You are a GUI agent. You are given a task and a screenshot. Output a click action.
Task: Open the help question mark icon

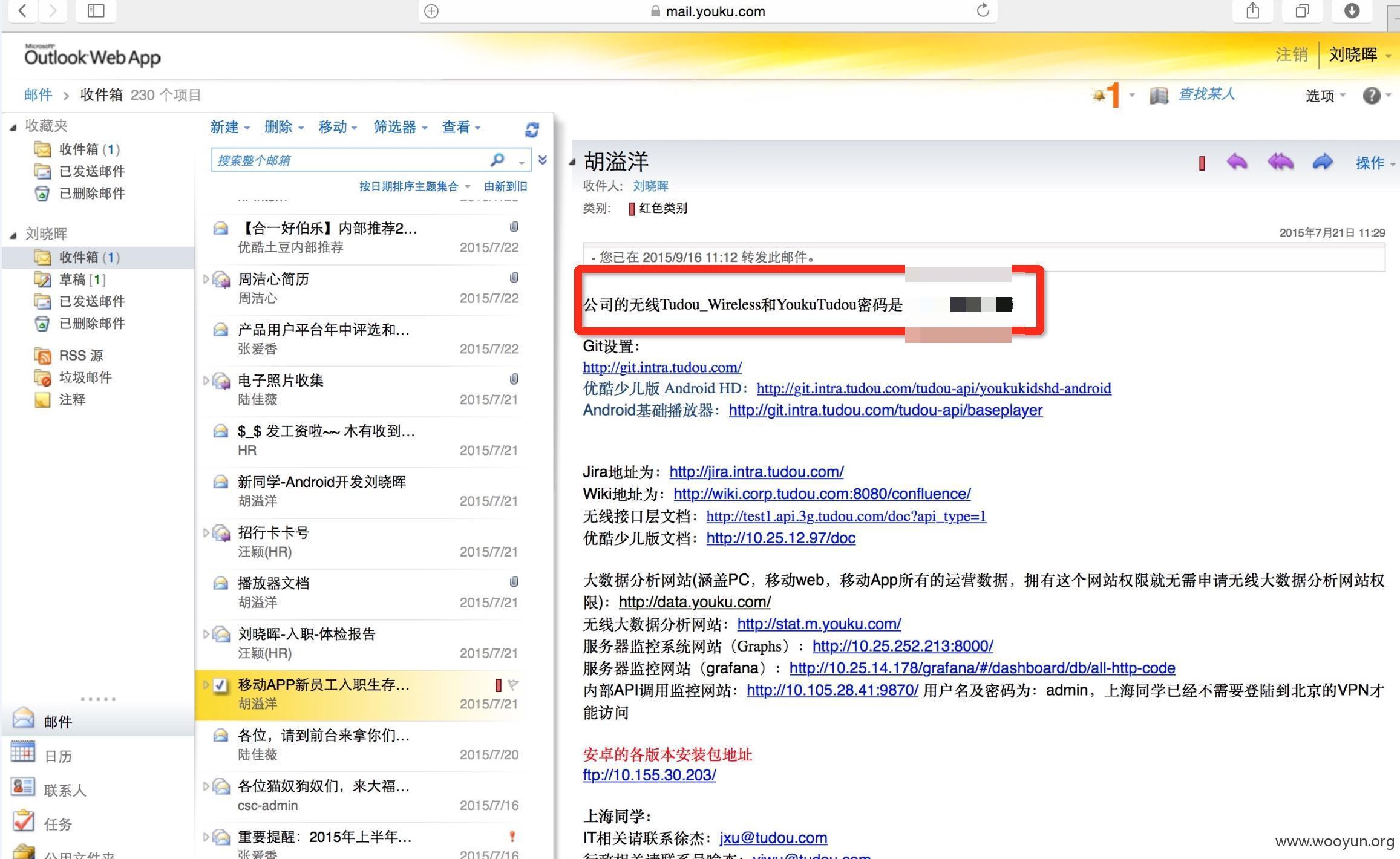point(1371,95)
